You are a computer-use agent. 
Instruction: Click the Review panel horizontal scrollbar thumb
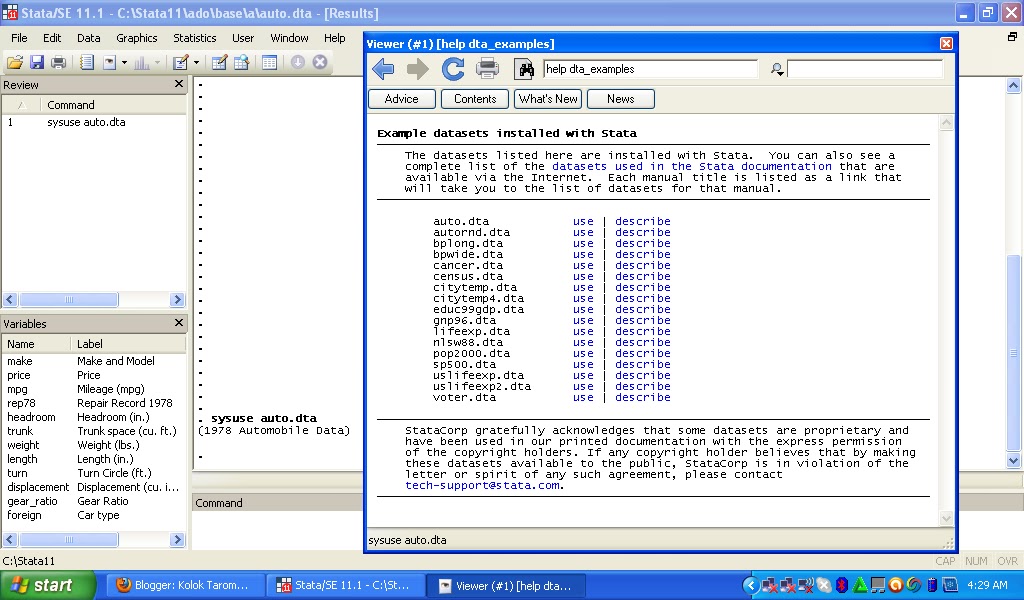point(69,300)
